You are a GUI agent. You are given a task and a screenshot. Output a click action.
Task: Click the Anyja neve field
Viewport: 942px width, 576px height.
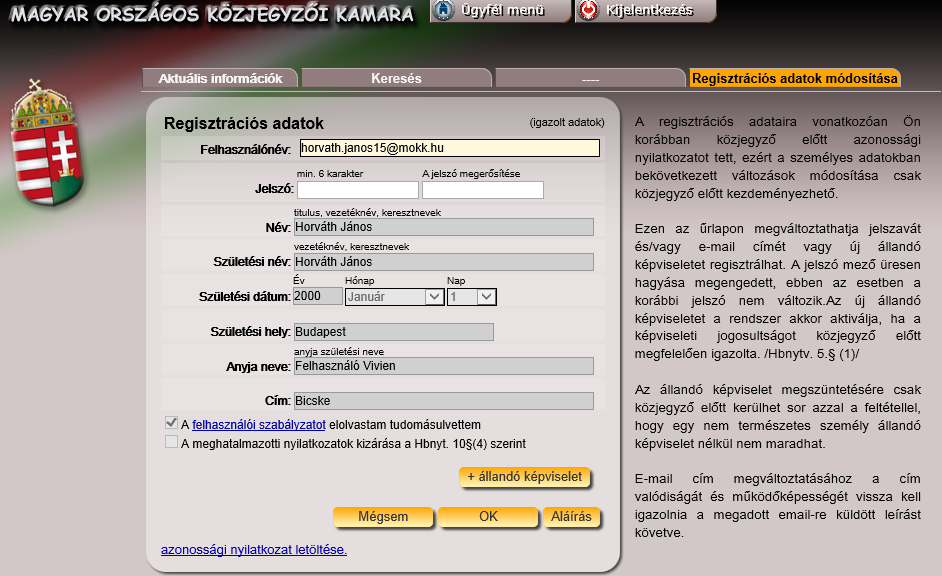point(443,366)
